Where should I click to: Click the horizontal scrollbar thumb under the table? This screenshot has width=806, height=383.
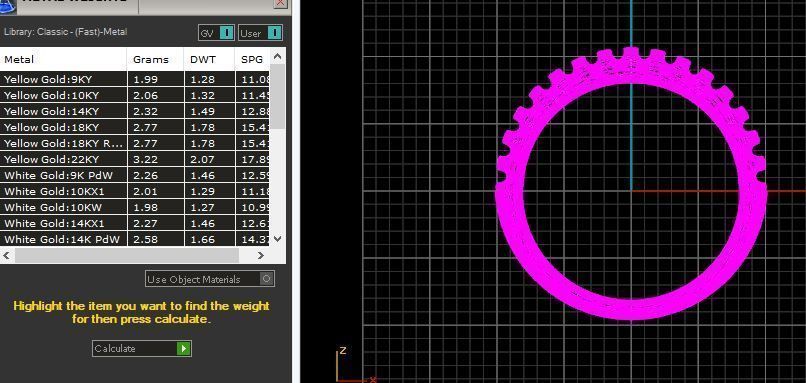[x=127, y=256]
